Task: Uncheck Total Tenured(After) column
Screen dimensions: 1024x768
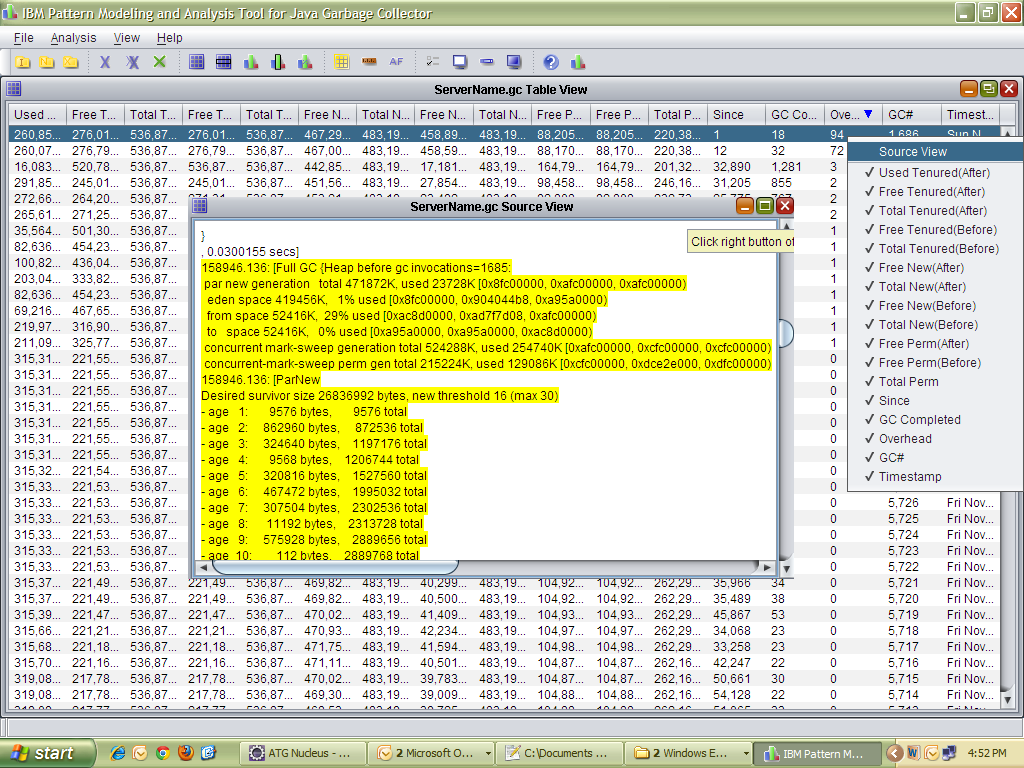Action: pyautogui.click(x=935, y=210)
